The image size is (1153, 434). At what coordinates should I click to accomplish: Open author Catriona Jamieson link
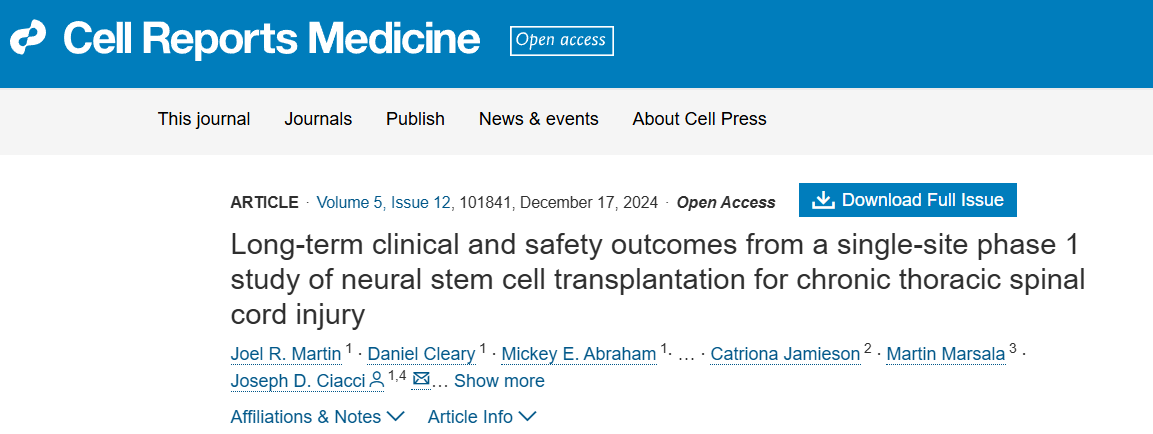point(784,354)
